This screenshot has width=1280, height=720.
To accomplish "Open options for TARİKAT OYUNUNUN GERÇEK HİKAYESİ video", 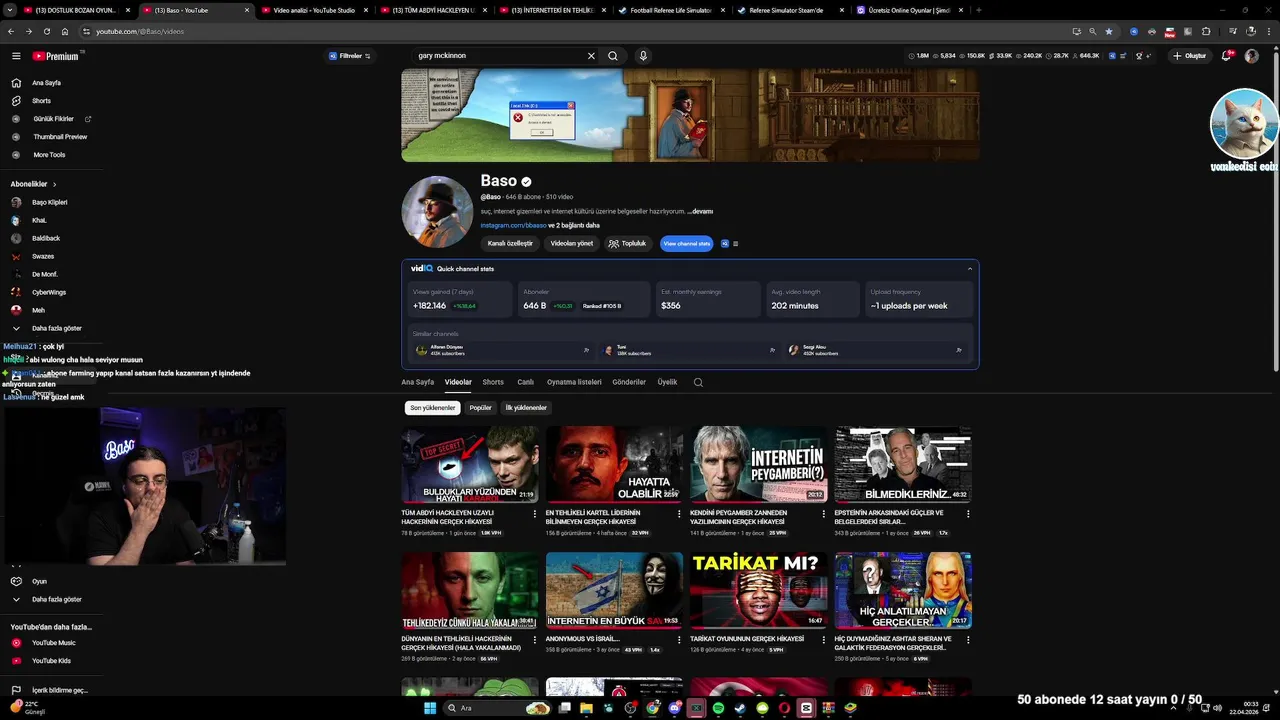I will [x=824, y=639].
